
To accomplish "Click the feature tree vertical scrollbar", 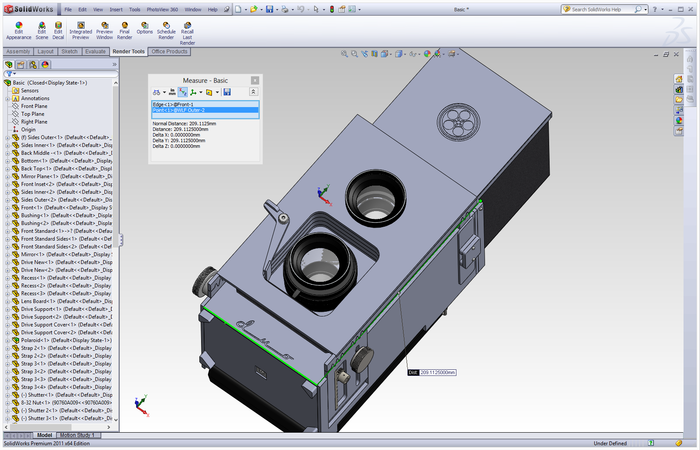I will (x=116, y=250).
